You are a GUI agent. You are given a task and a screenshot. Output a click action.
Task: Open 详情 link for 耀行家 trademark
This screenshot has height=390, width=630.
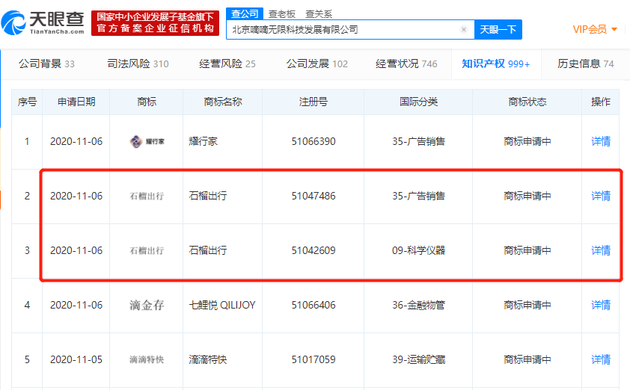[x=601, y=141]
